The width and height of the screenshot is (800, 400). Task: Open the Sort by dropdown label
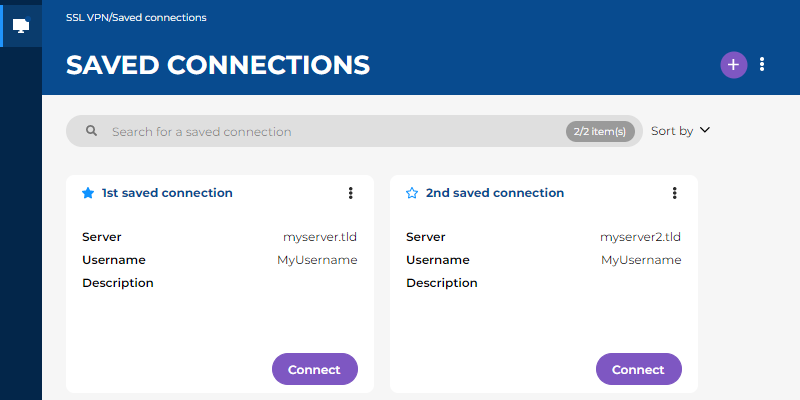point(671,131)
